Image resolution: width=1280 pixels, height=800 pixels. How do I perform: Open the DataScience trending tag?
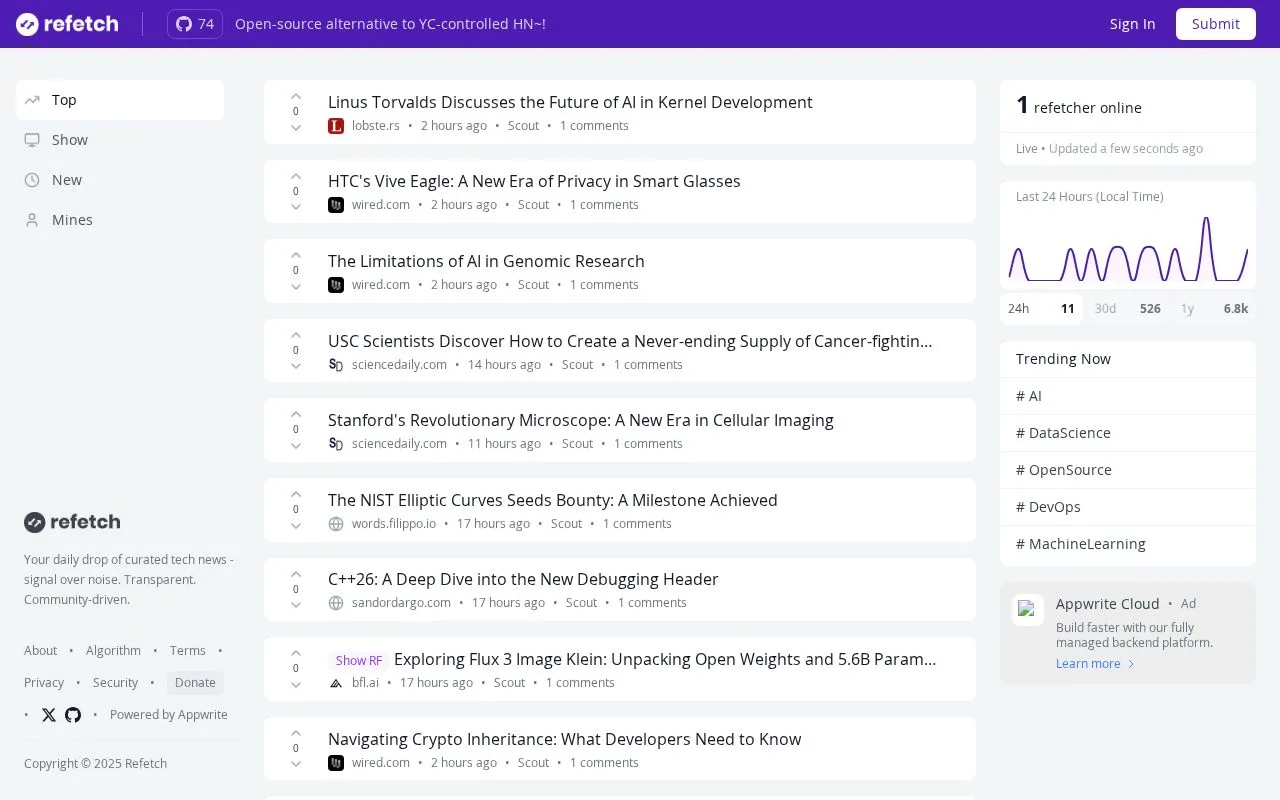point(1128,433)
